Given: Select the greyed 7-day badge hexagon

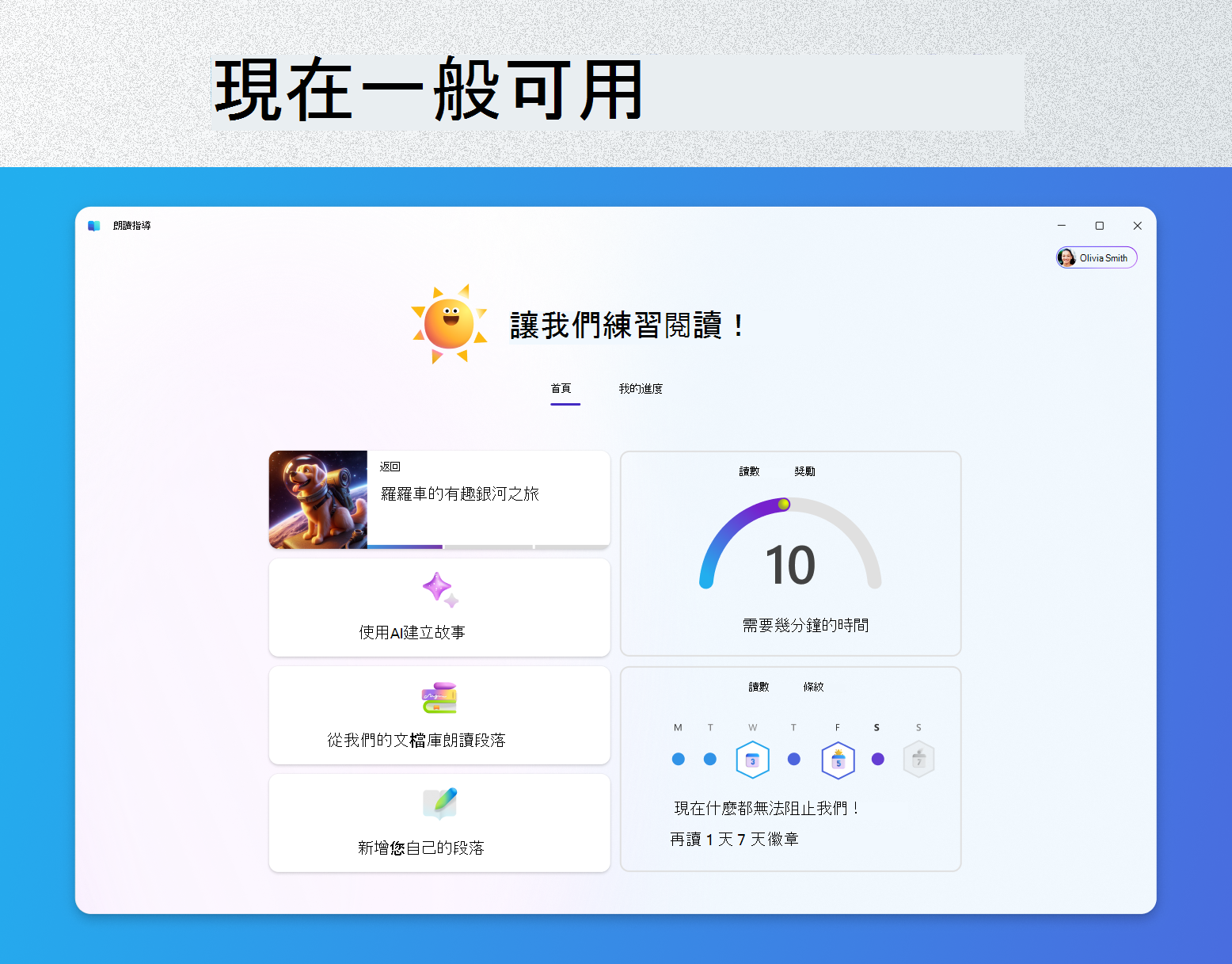Looking at the screenshot, I should tap(918, 760).
